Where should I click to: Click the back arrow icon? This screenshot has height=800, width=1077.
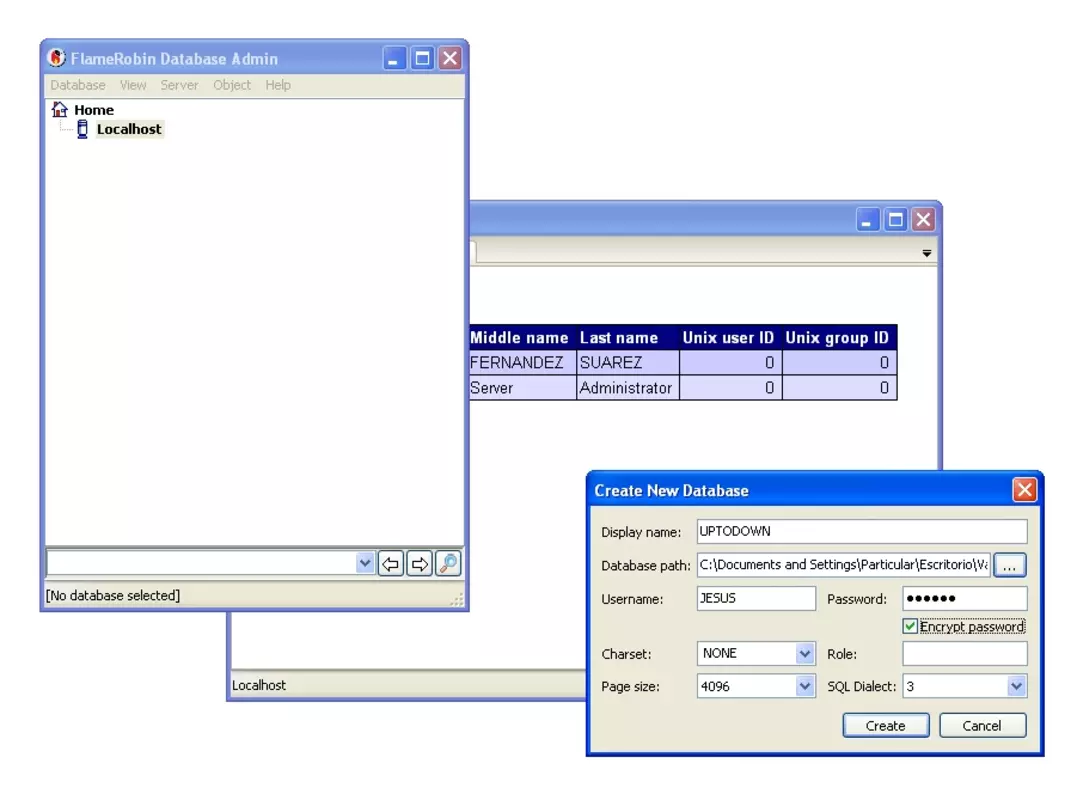point(391,564)
